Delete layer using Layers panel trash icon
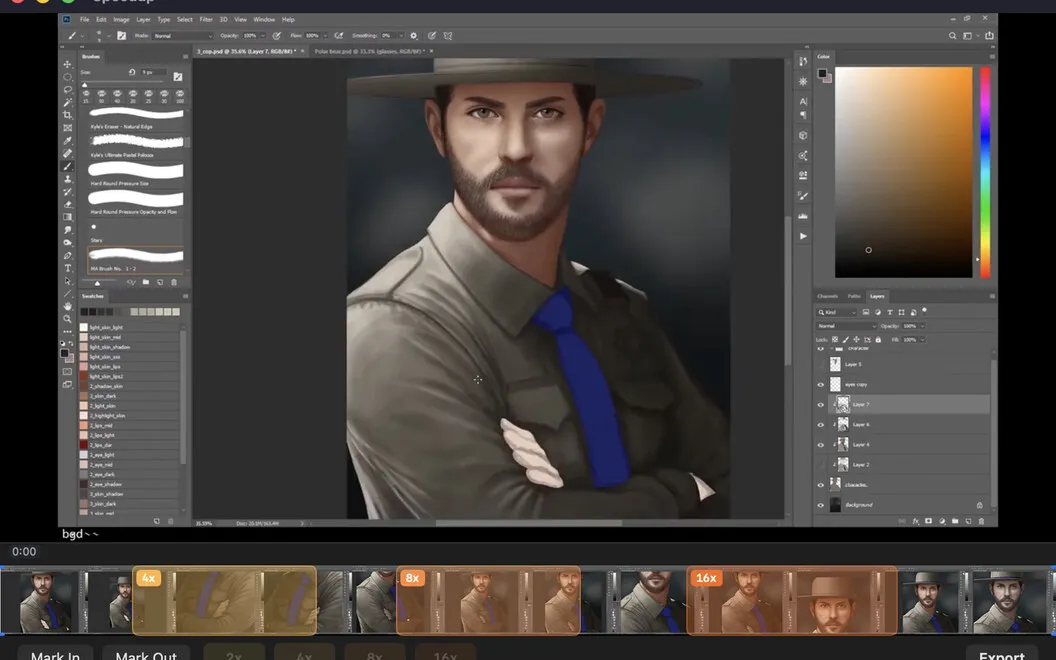 981,521
